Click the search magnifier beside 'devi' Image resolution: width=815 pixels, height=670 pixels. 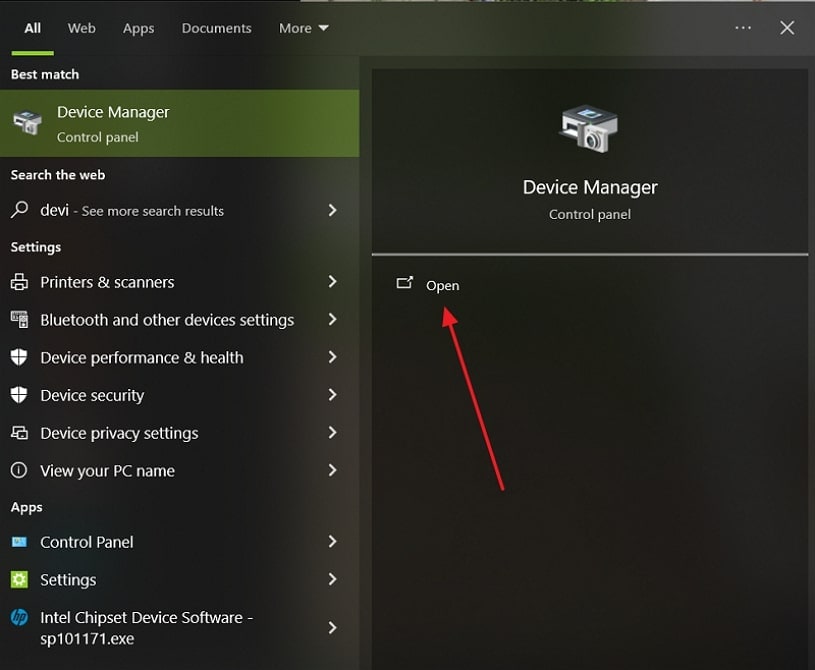click(18, 210)
